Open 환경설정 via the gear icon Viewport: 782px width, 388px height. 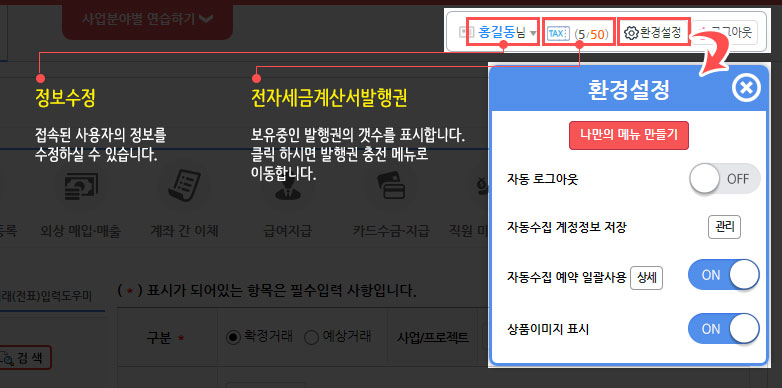tap(631, 33)
